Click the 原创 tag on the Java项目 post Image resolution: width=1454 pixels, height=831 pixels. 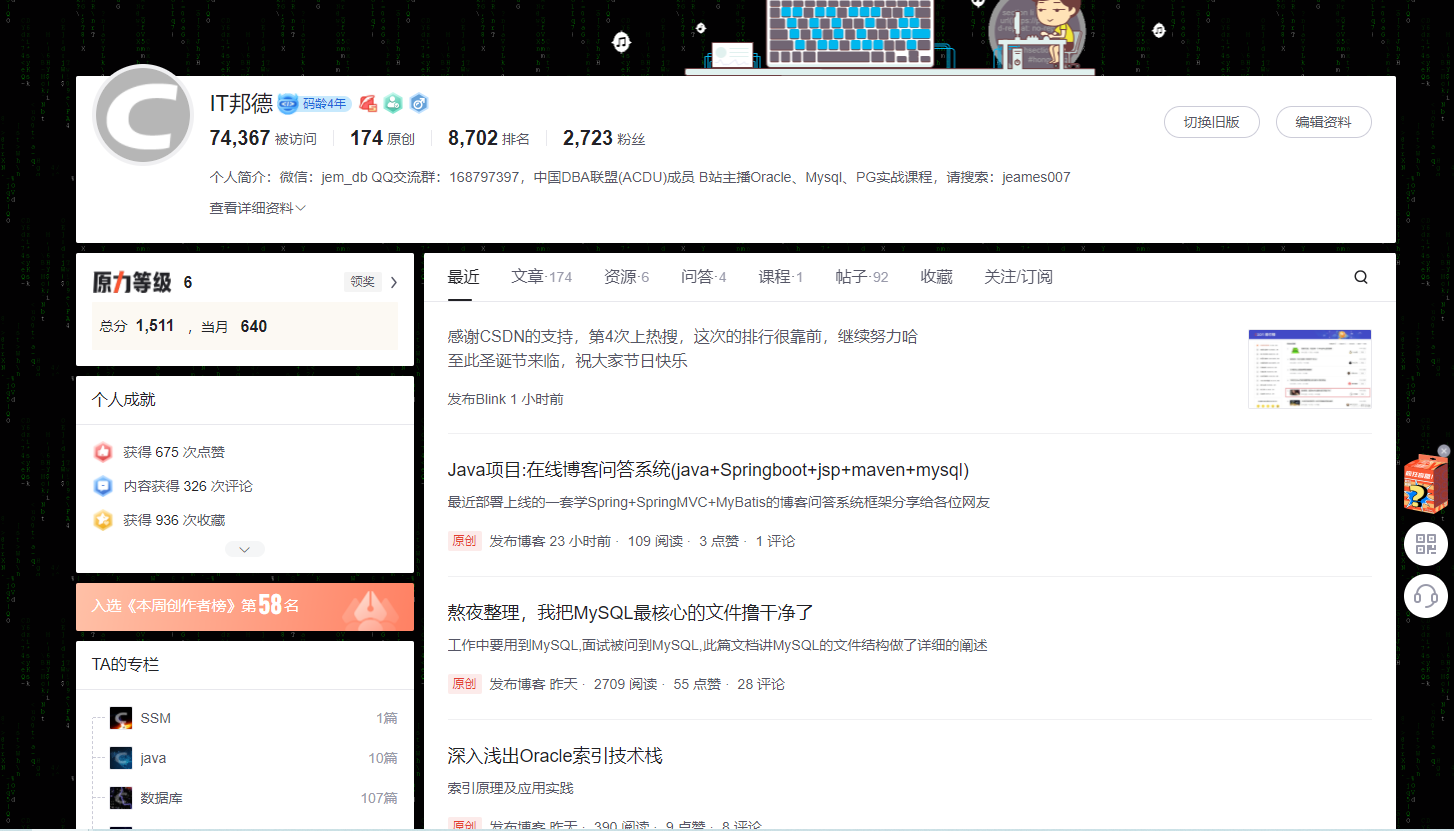click(x=464, y=541)
